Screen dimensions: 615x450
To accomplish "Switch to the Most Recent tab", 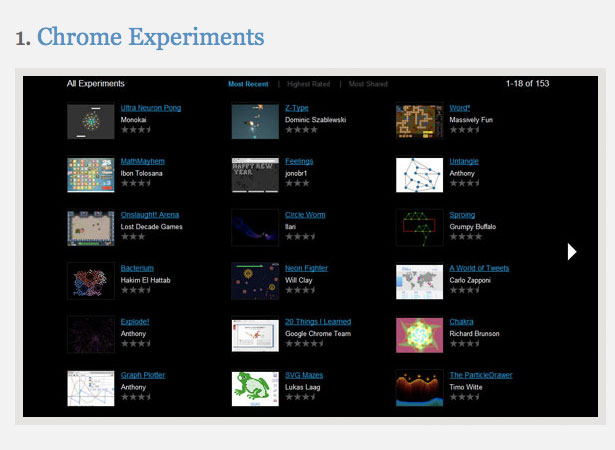I will 248,84.
